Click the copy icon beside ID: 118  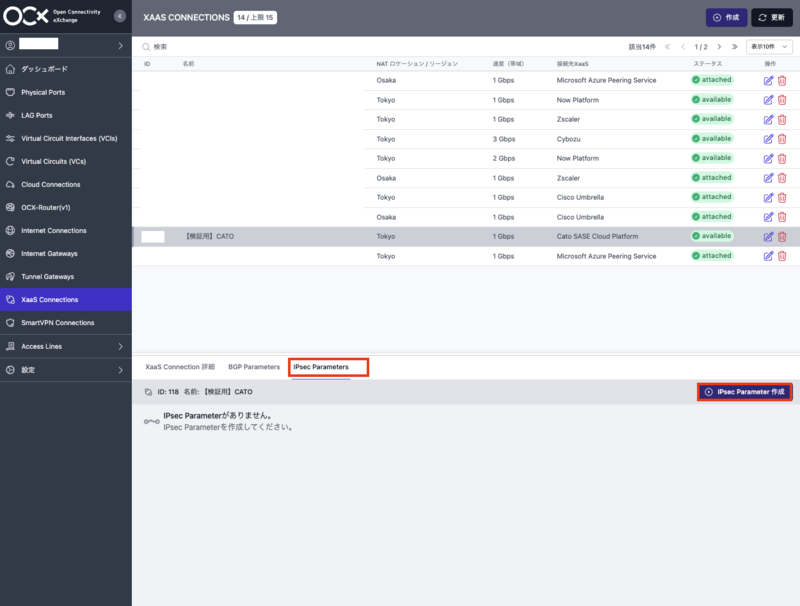coord(148,392)
